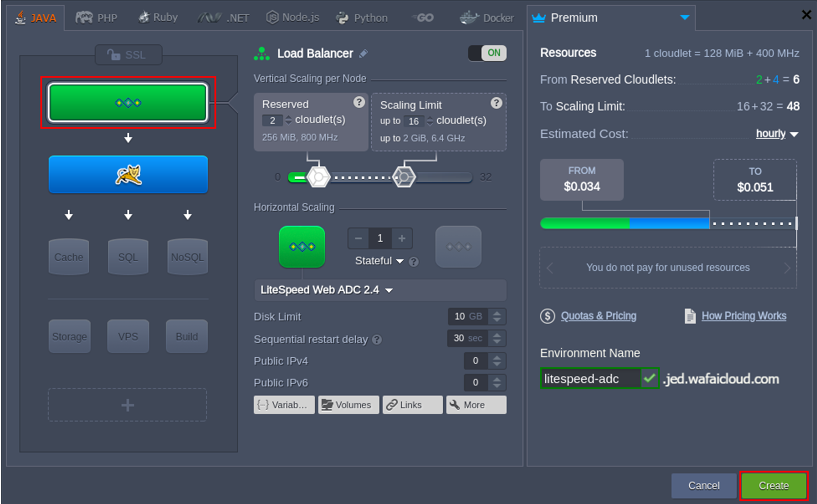The image size is (817, 504).
Task: Switch to the Python tab
Action: click(x=362, y=18)
